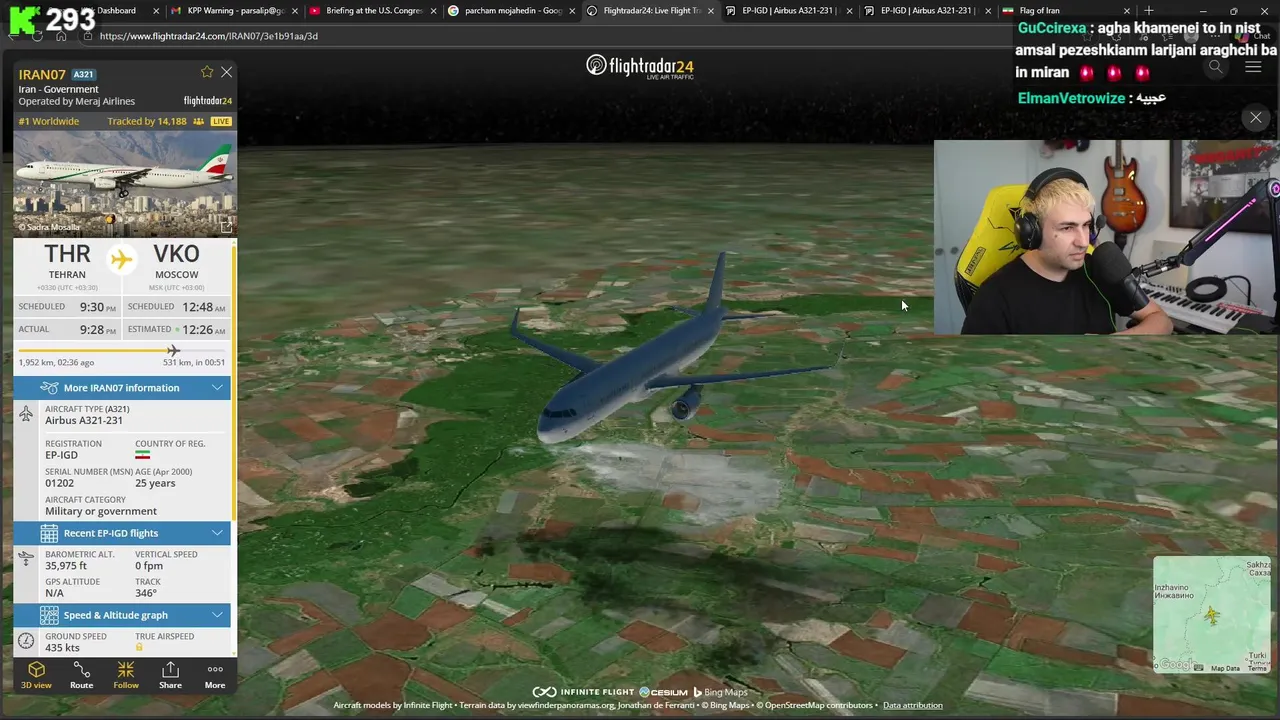Click the Infinite Flight logo
1280x720 pixels.
(583, 692)
